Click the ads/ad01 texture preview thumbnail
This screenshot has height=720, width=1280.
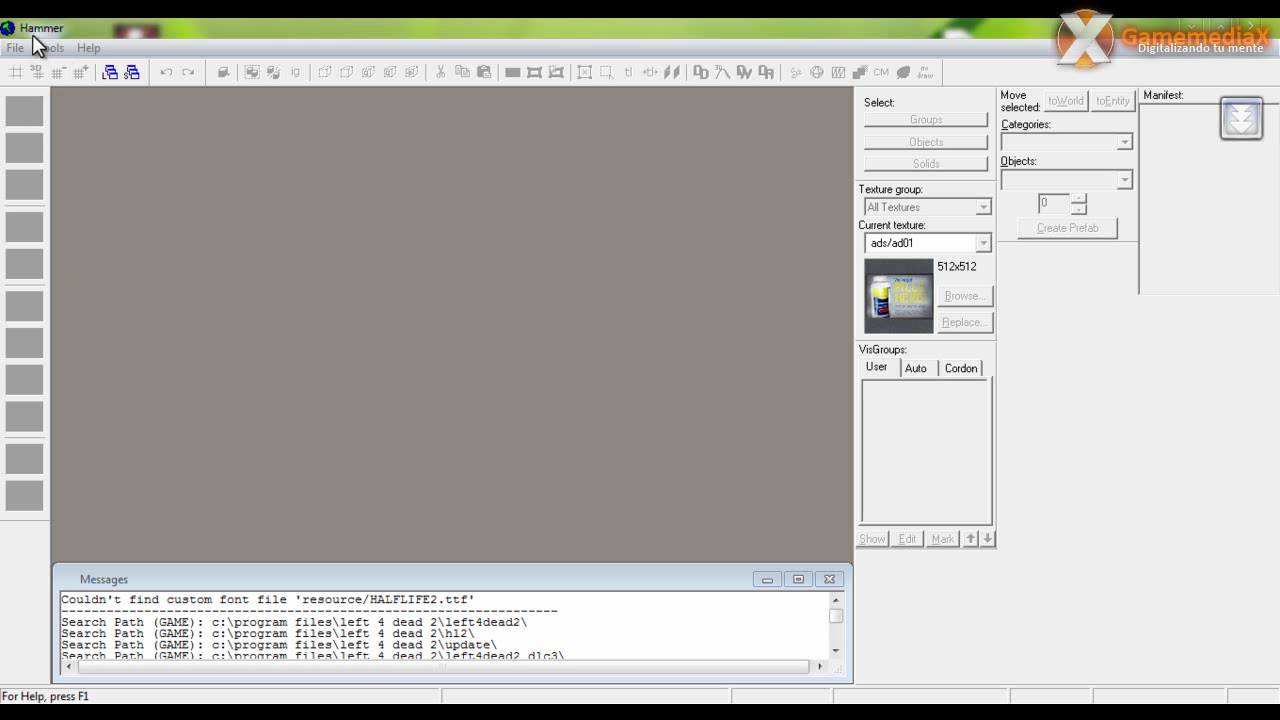898,296
